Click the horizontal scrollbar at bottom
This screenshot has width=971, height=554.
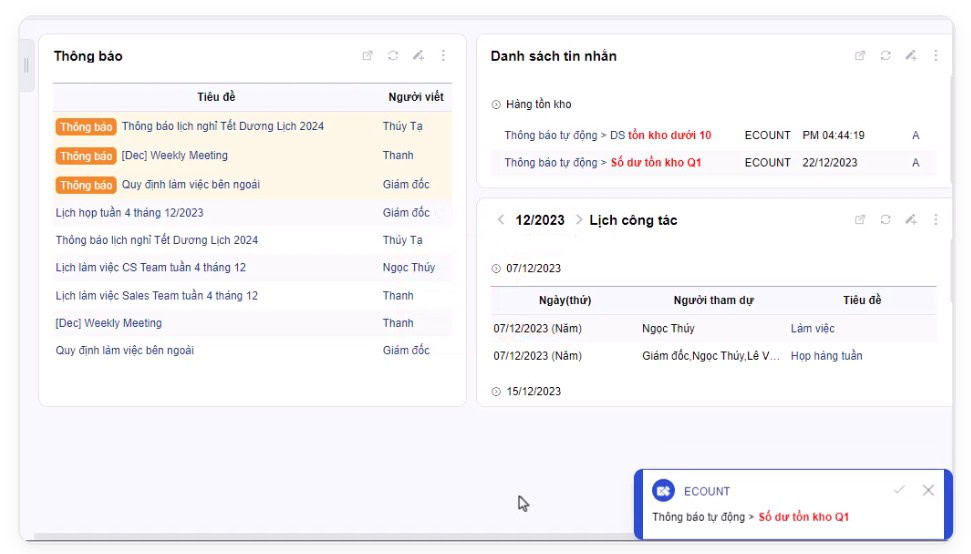click(x=334, y=535)
